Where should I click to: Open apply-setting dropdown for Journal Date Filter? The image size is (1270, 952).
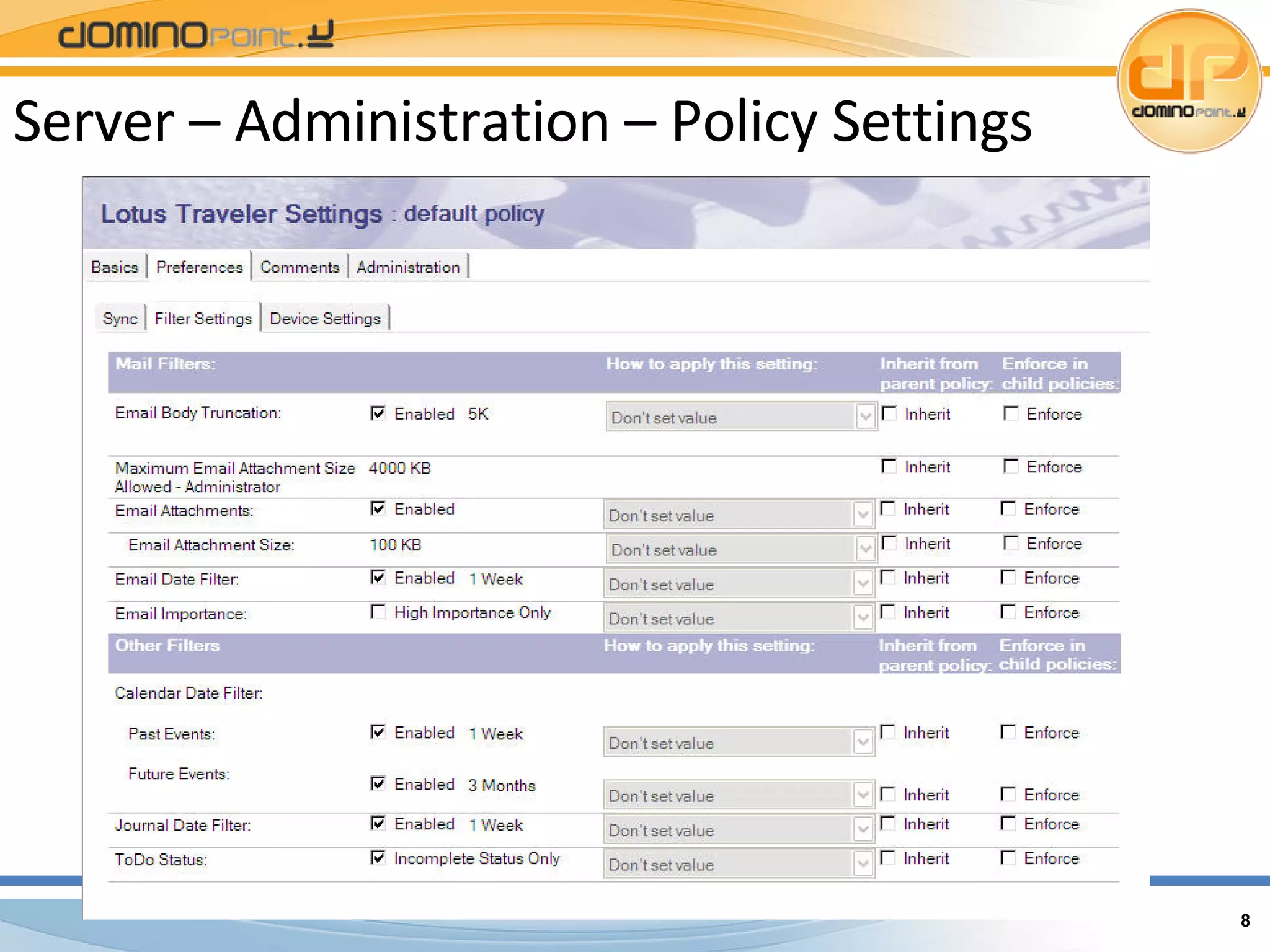point(739,830)
